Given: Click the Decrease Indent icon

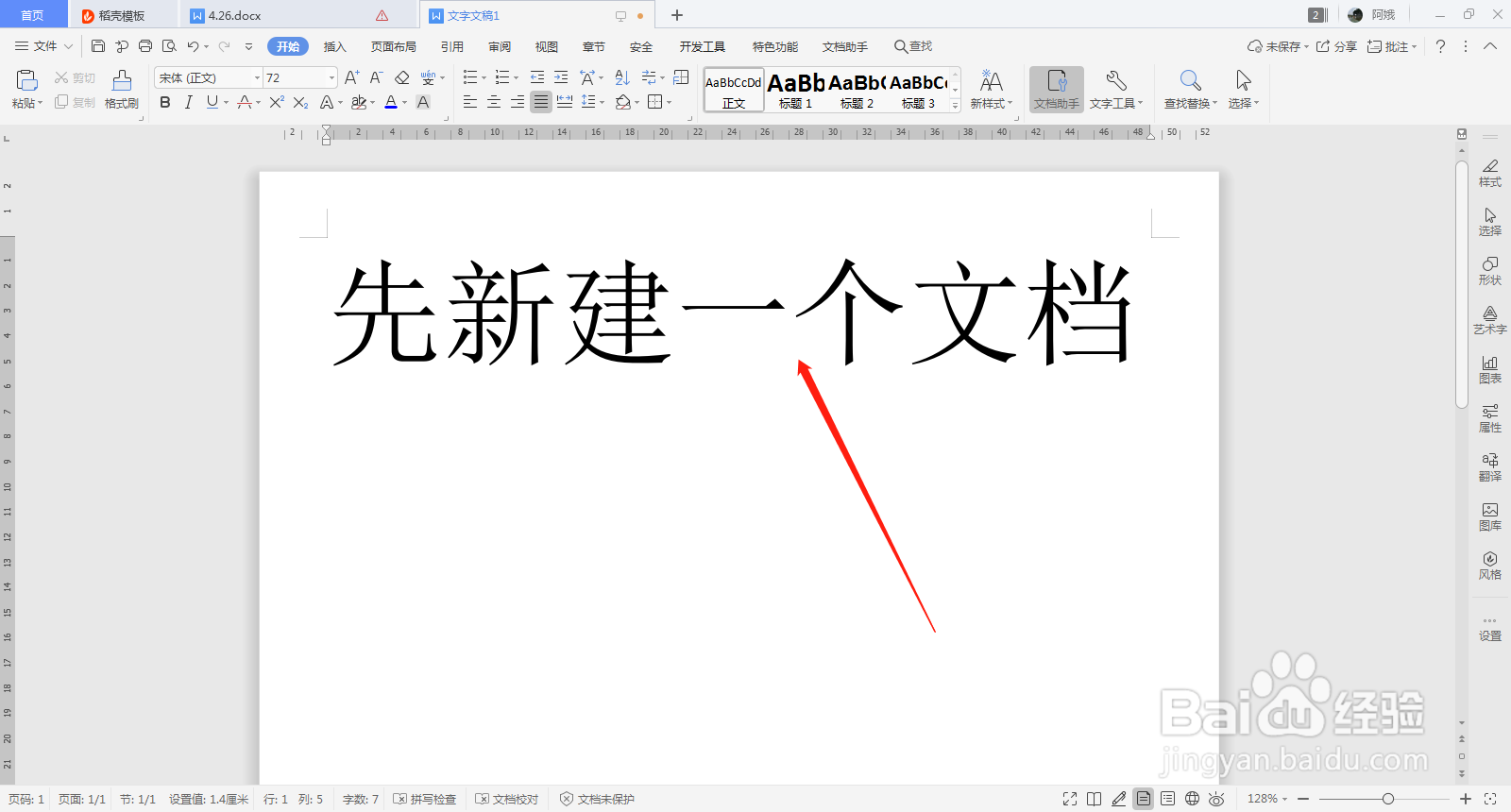Looking at the screenshot, I should pyautogui.click(x=537, y=77).
